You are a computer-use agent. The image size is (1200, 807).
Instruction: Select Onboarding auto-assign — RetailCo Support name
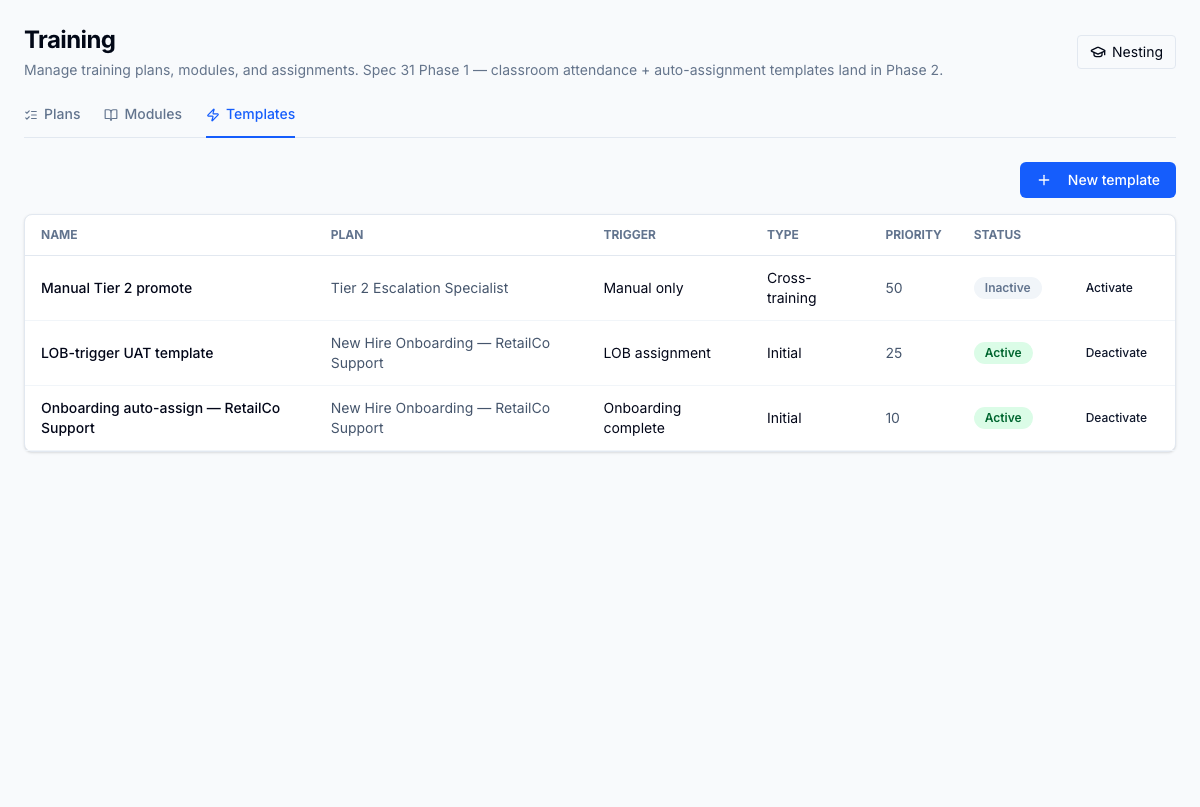point(161,418)
